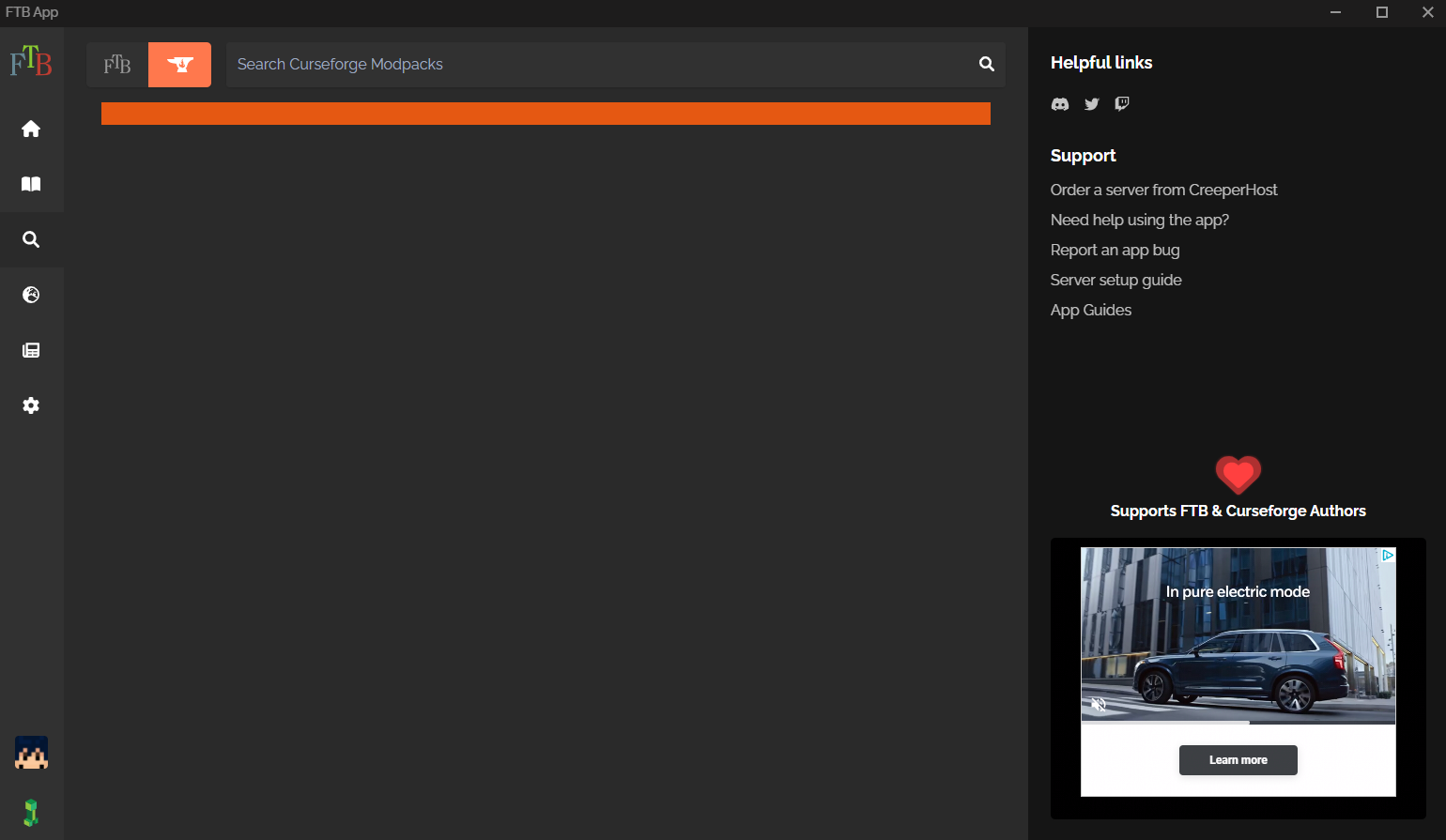Click the Learn more button in the ad
Screen dimensions: 1446x840
[x=1238, y=760]
